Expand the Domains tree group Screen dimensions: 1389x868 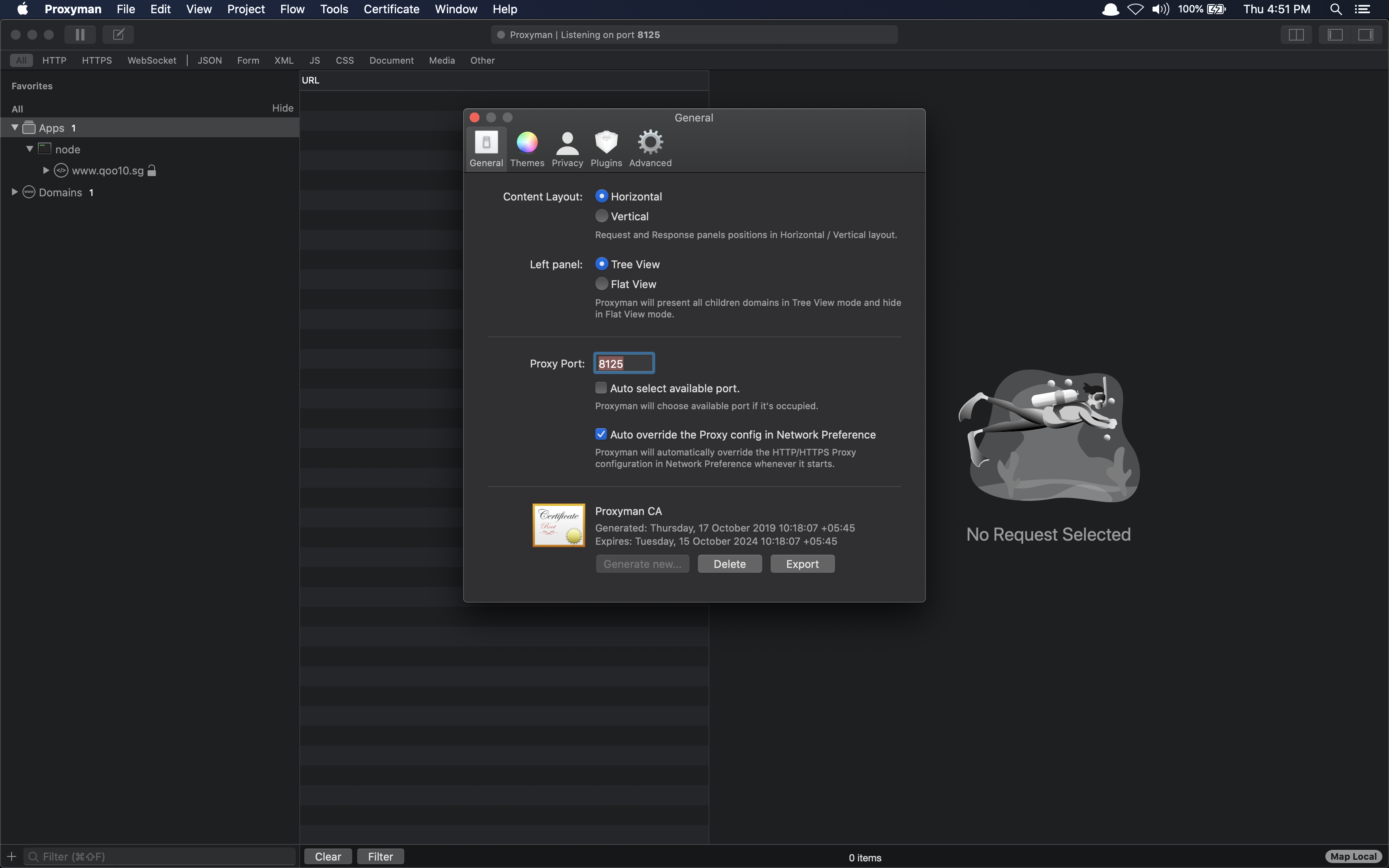click(15, 192)
